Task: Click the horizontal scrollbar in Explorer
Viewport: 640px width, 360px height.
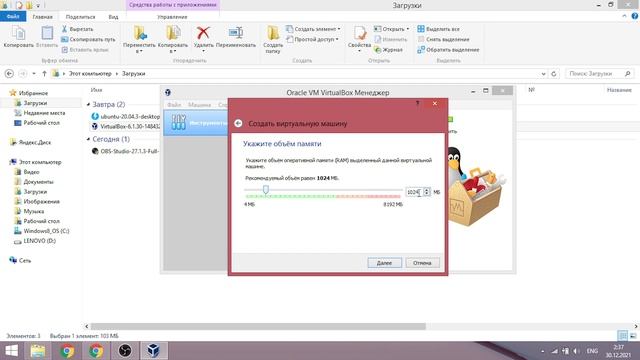Action: point(258,326)
